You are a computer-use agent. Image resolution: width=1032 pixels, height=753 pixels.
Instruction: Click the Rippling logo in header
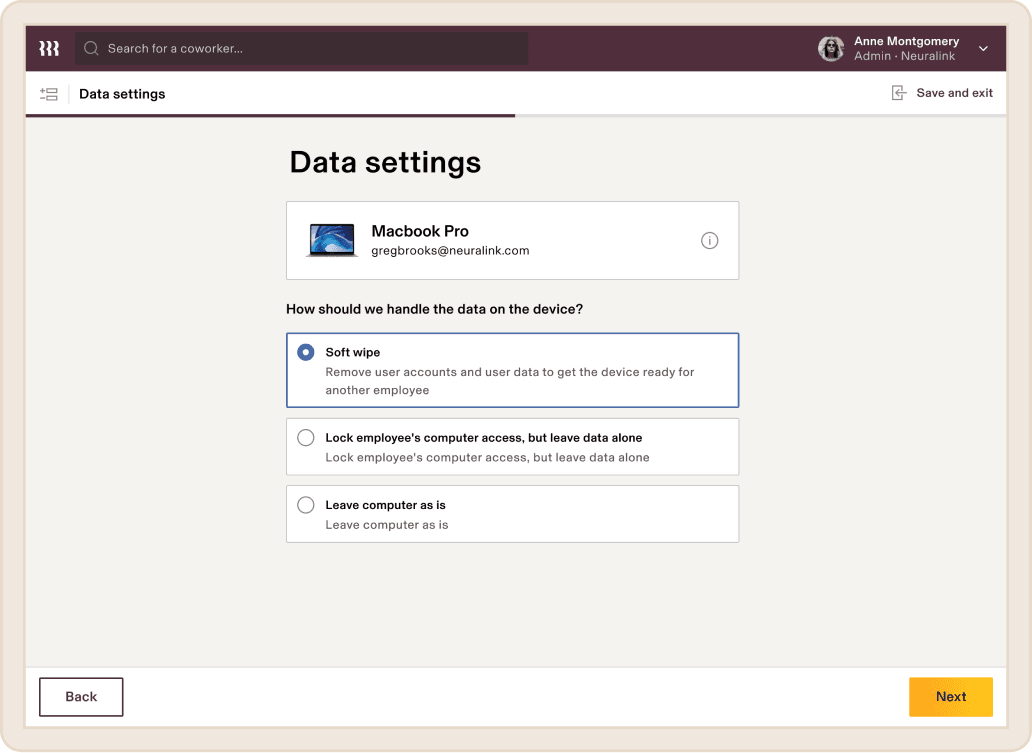click(49, 48)
